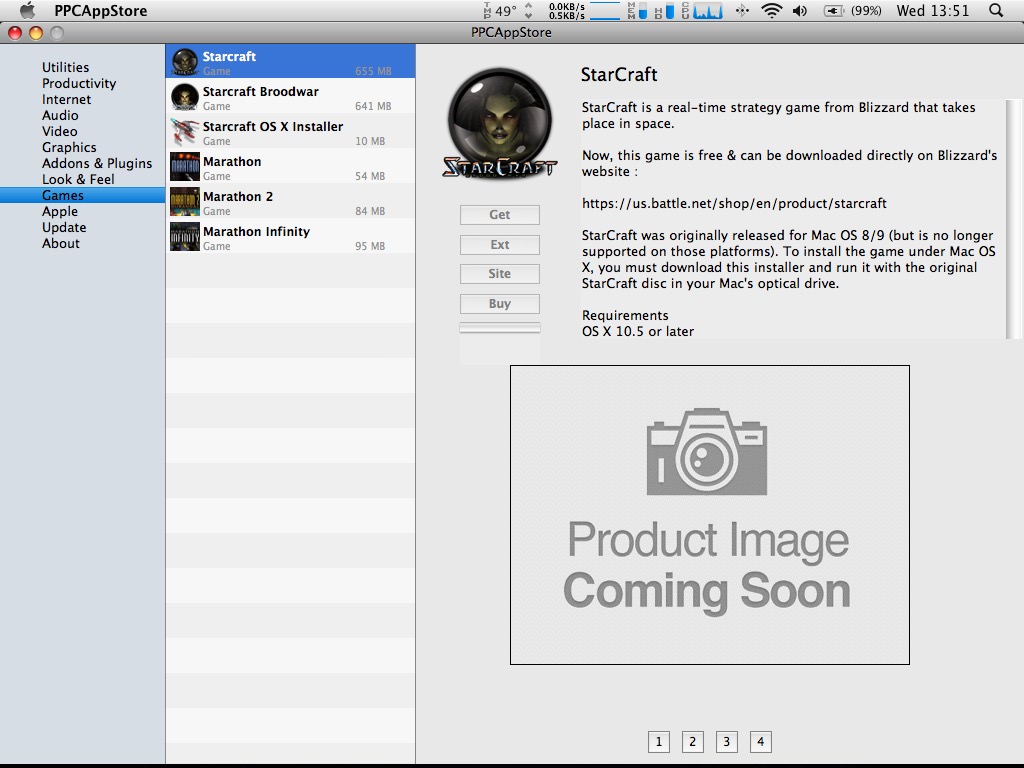Open the Apple menu icon
Image resolution: width=1024 pixels, height=768 pixels.
[27, 10]
